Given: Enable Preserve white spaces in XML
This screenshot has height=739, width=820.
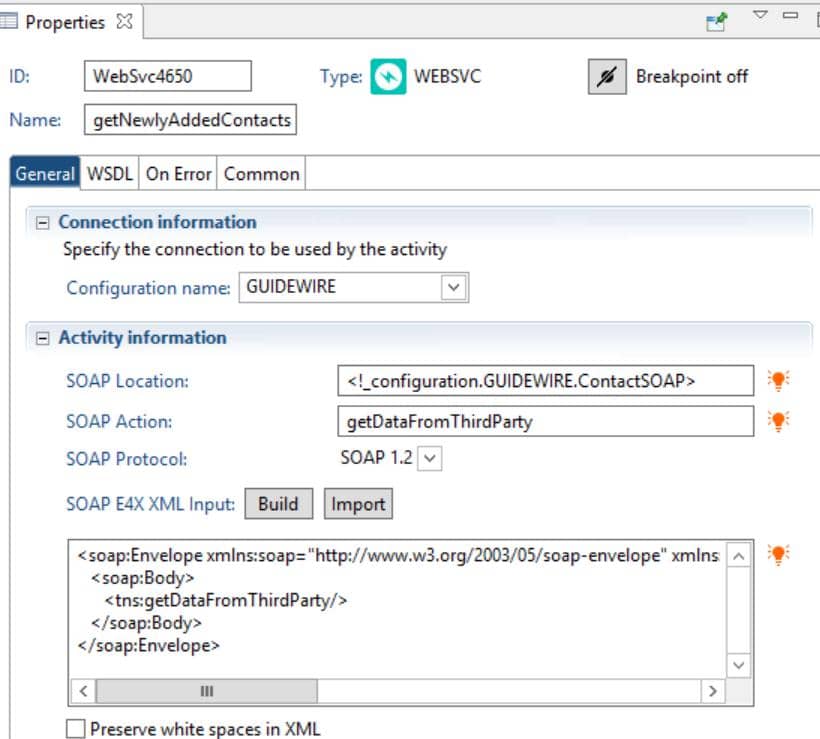Looking at the screenshot, I should click(76, 729).
